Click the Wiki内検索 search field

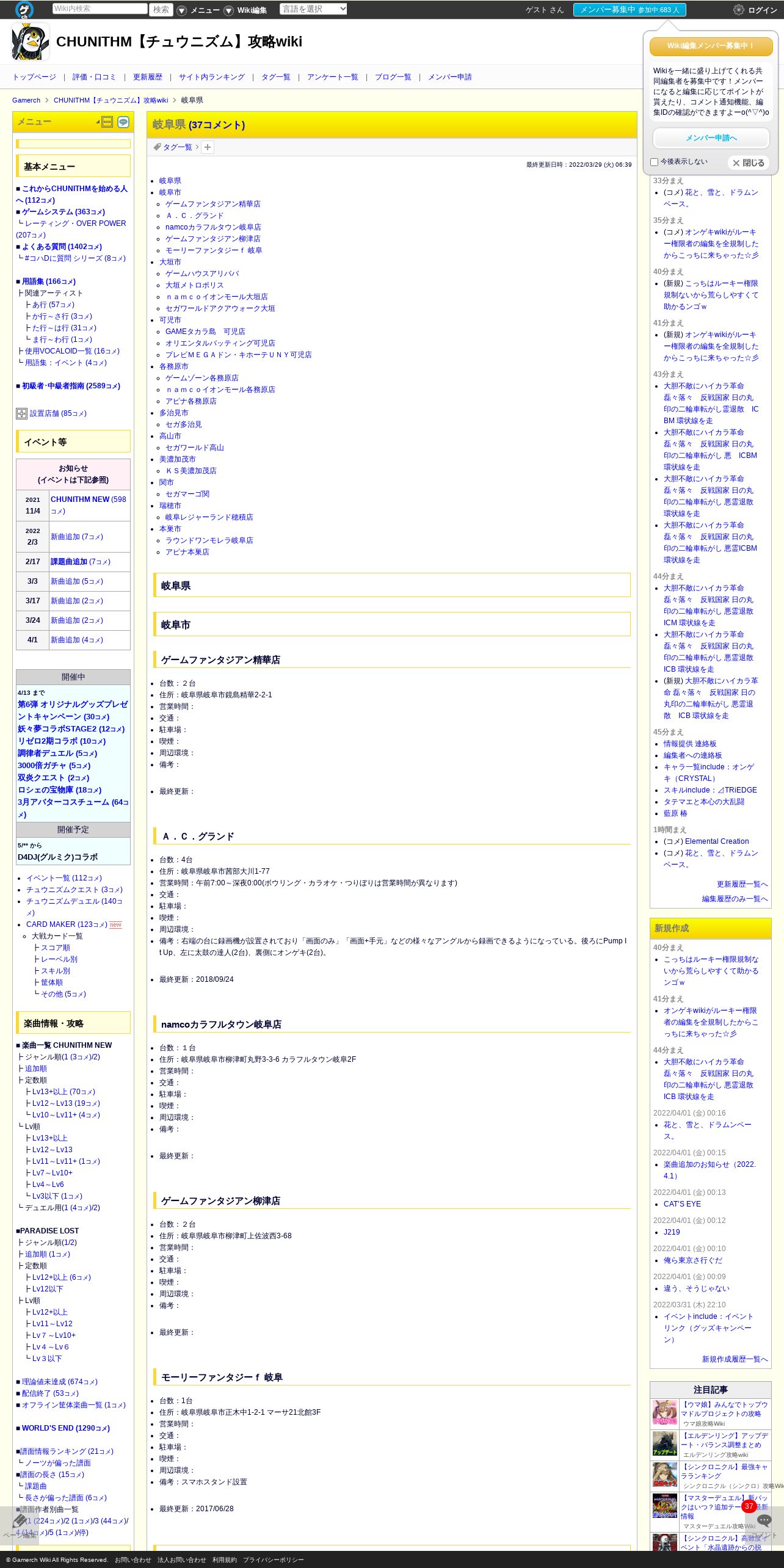100,9
